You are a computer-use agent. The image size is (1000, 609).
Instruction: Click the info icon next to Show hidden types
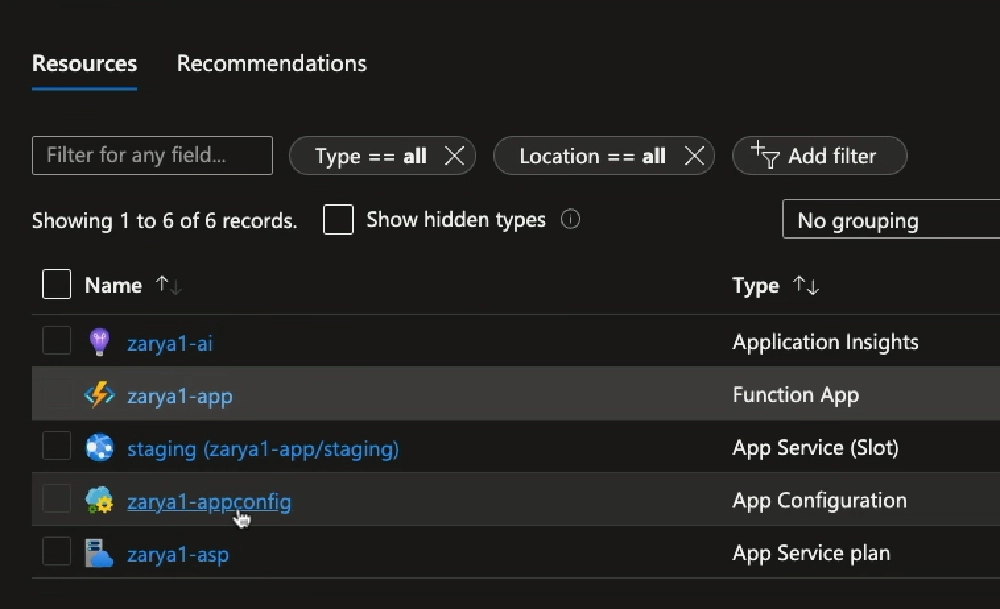570,219
